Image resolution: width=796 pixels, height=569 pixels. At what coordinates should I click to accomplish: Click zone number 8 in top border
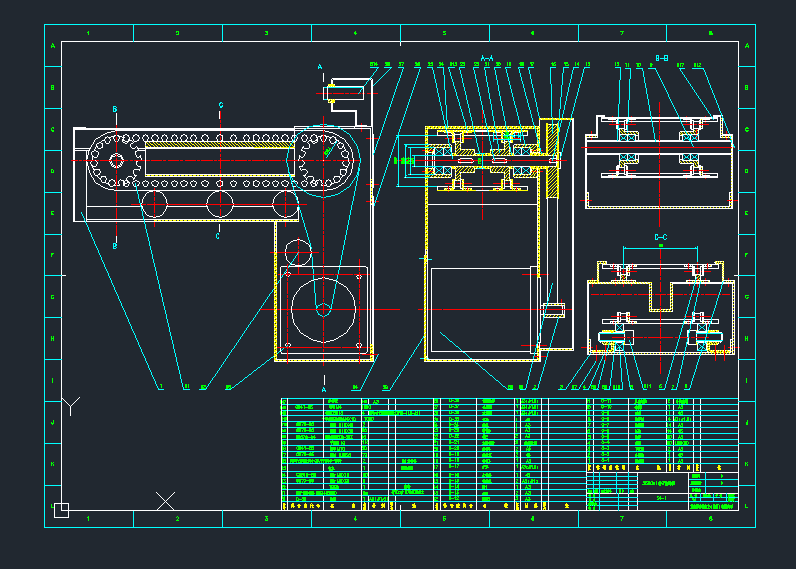click(711, 33)
